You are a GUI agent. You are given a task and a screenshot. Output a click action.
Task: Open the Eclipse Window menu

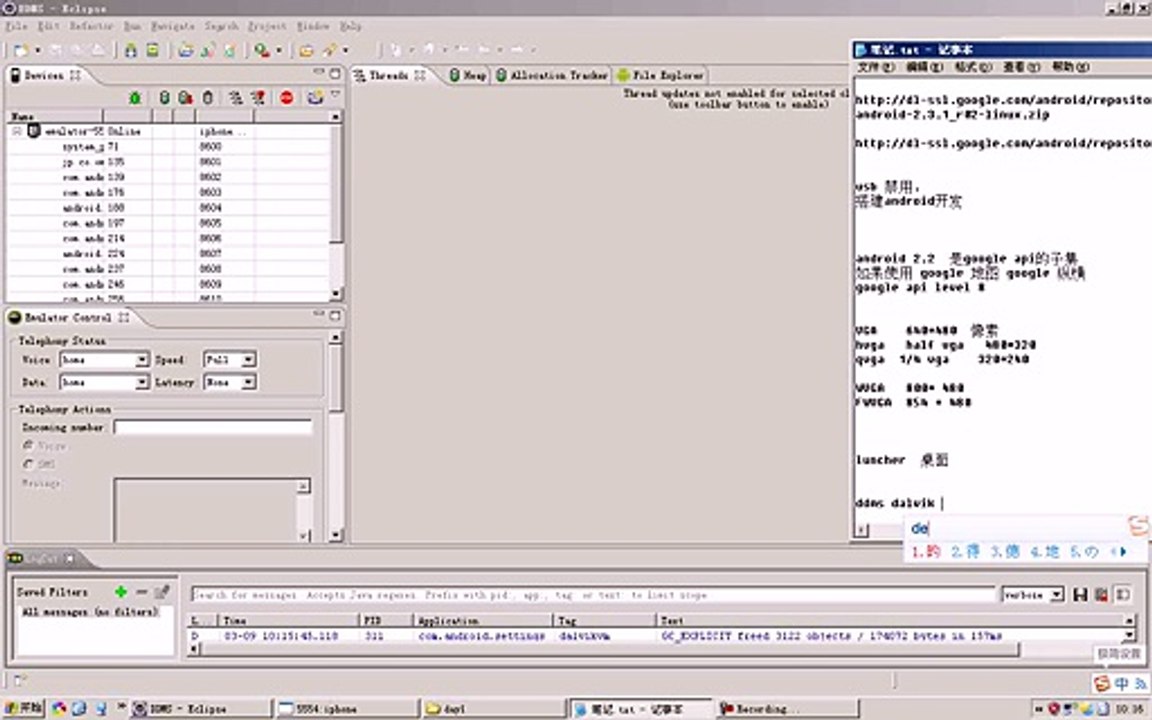[x=313, y=26]
